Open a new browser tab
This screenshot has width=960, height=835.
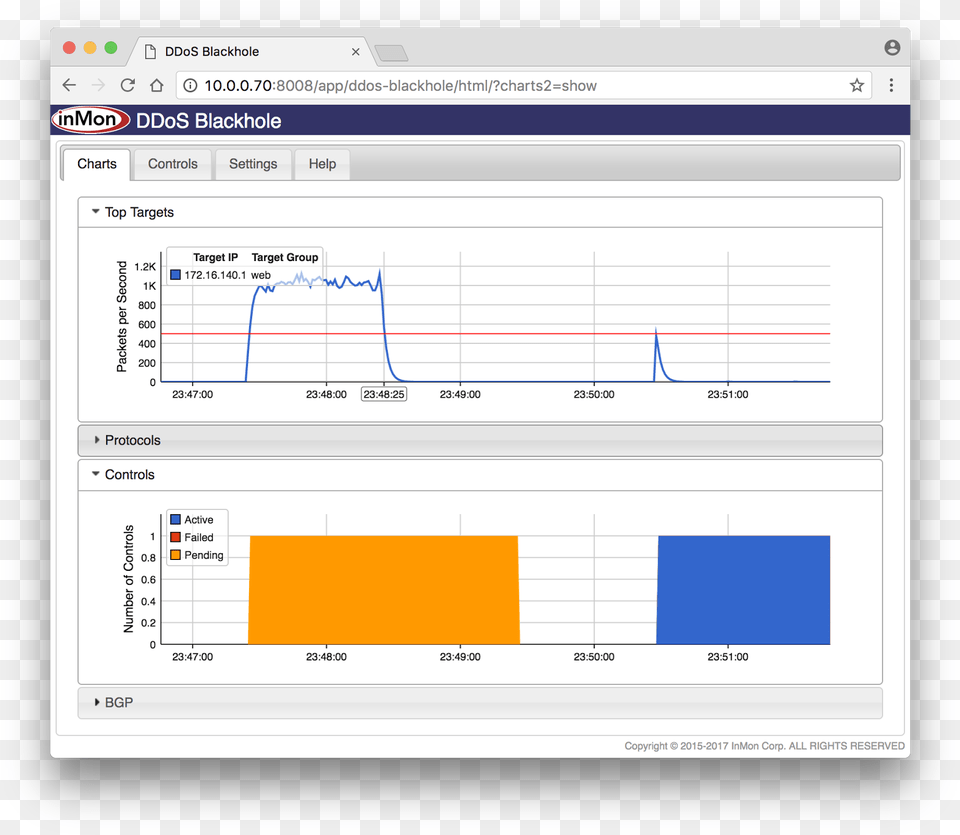[390, 53]
